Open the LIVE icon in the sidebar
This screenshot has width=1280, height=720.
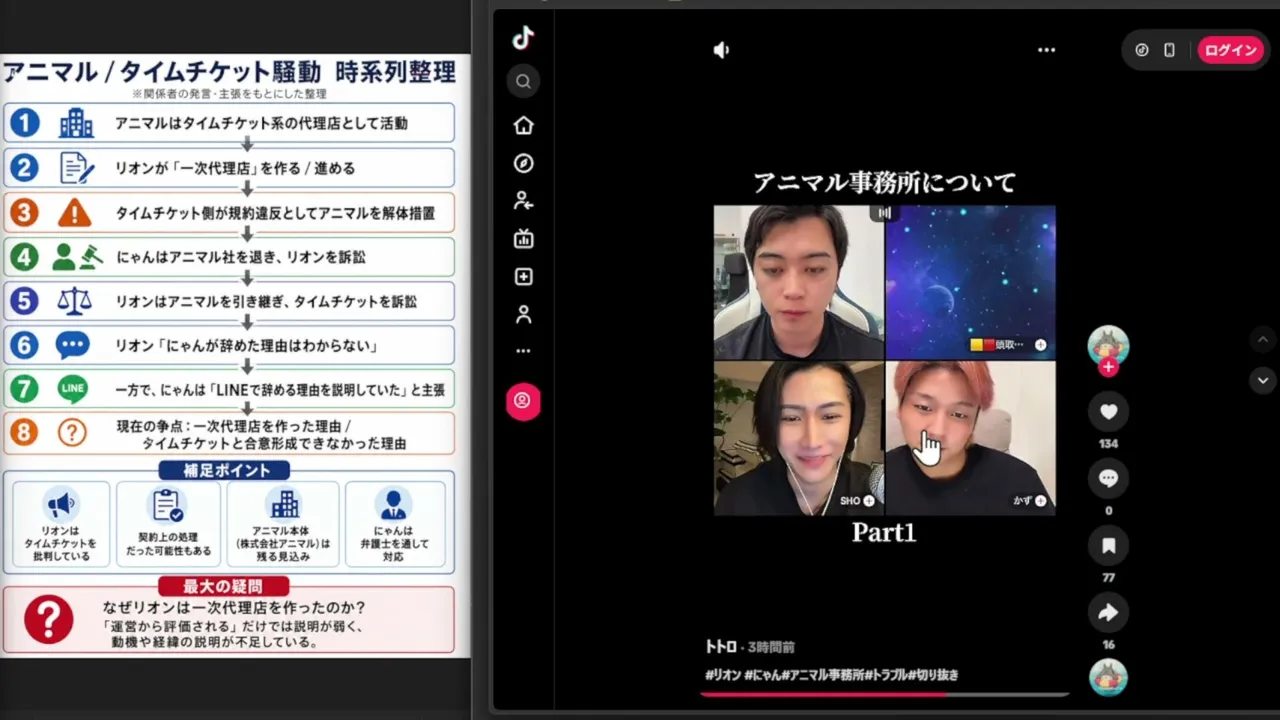(523, 239)
